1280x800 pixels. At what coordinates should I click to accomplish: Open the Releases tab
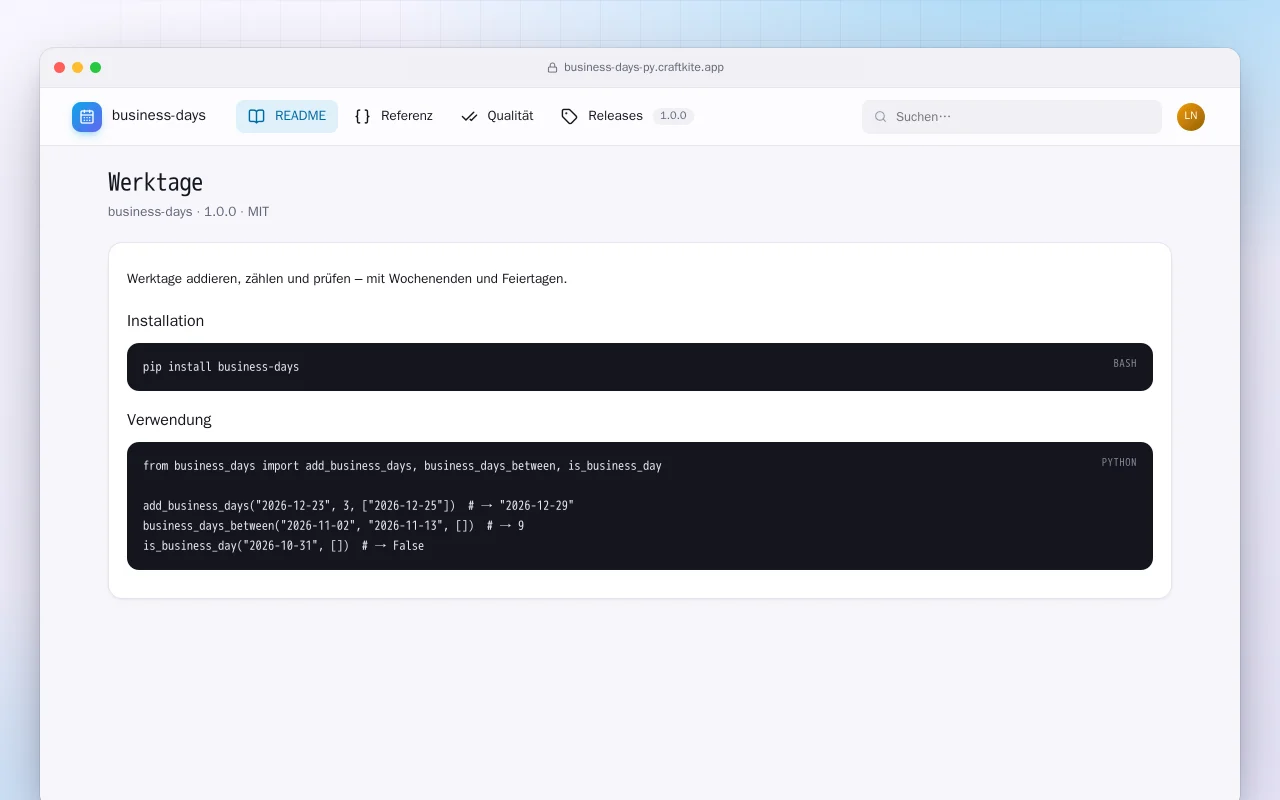[627, 116]
